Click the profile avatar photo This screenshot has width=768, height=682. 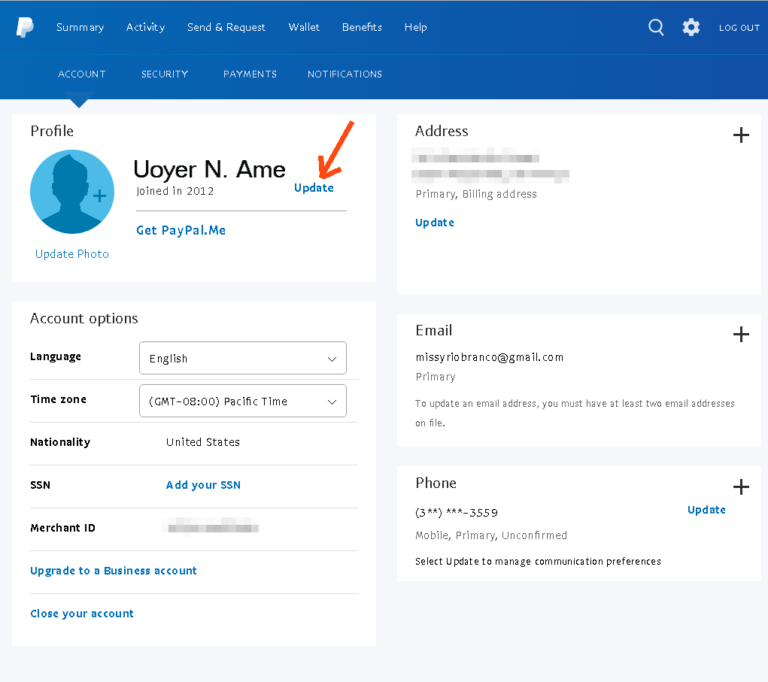72,192
